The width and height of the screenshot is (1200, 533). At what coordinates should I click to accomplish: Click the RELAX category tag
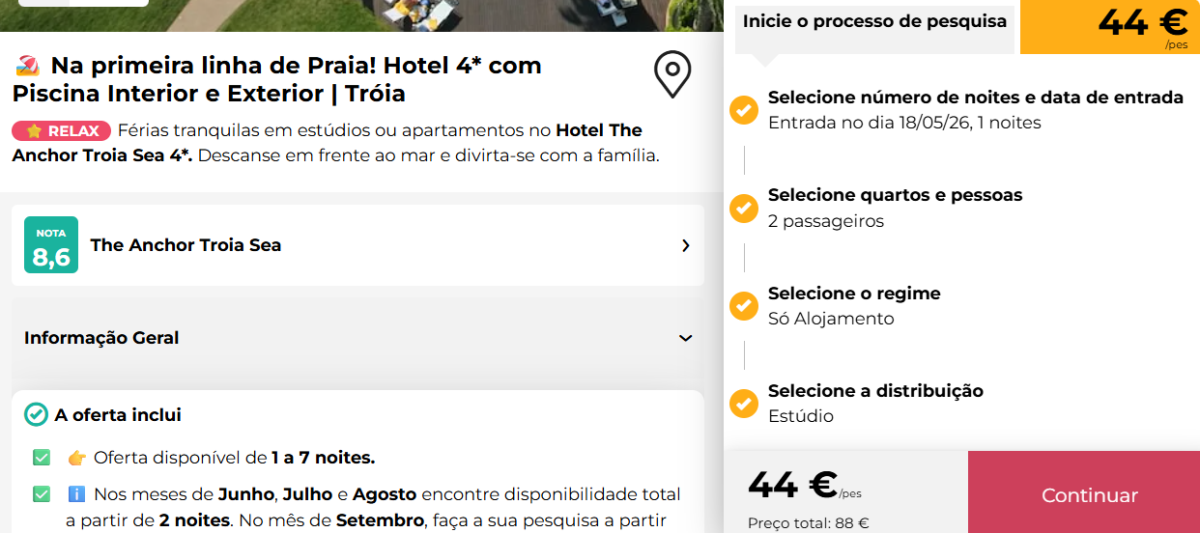pyautogui.click(x=62, y=131)
